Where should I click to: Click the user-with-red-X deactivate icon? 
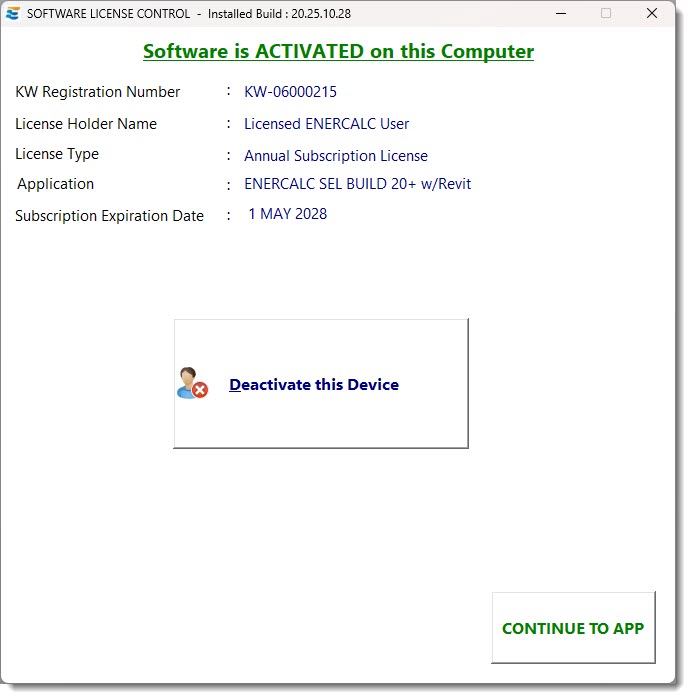click(192, 383)
